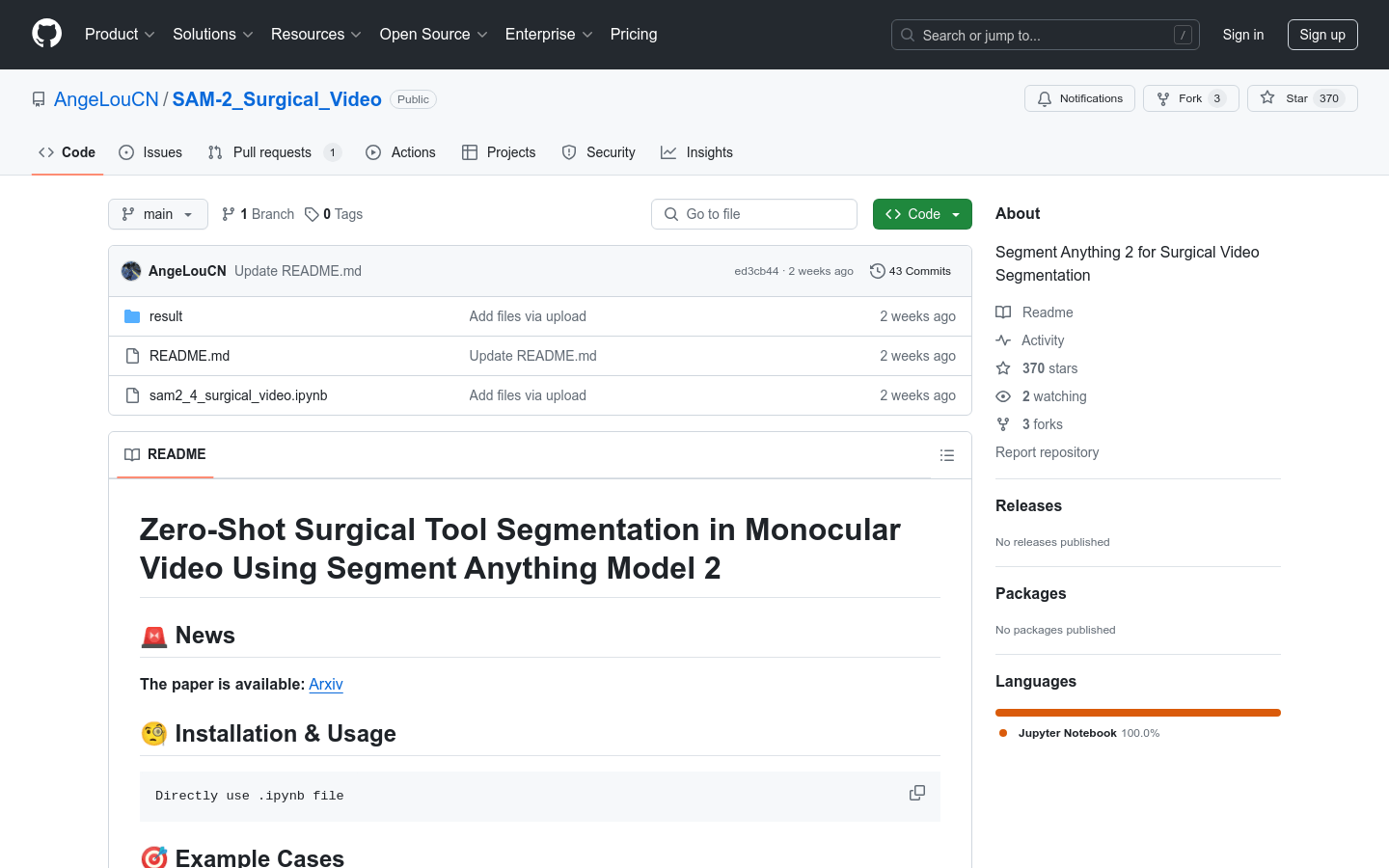The image size is (1389, 868).
Task: Open the Resources menu
Action: tap(316, 34)
